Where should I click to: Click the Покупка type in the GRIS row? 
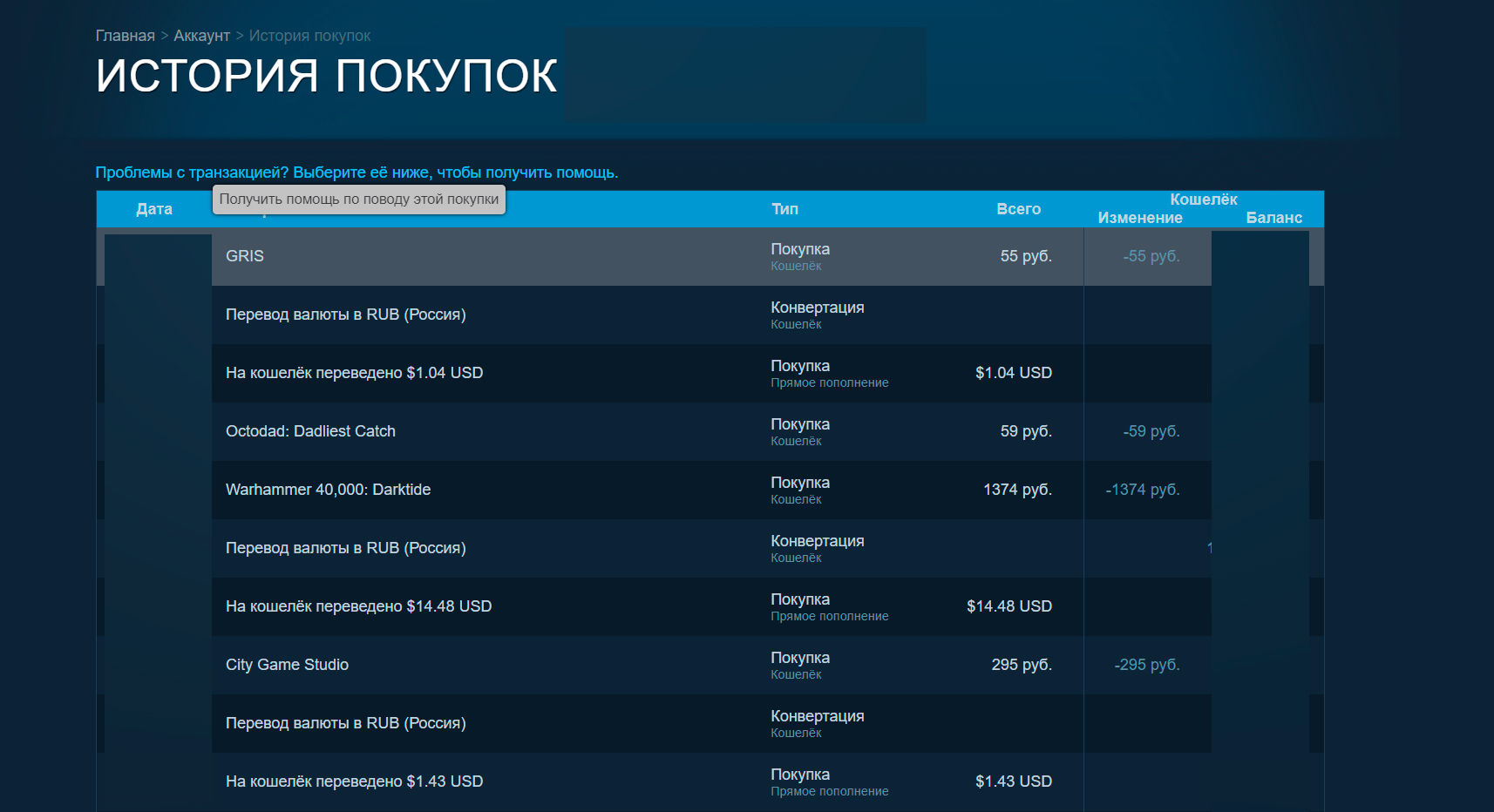pos(800,249)
